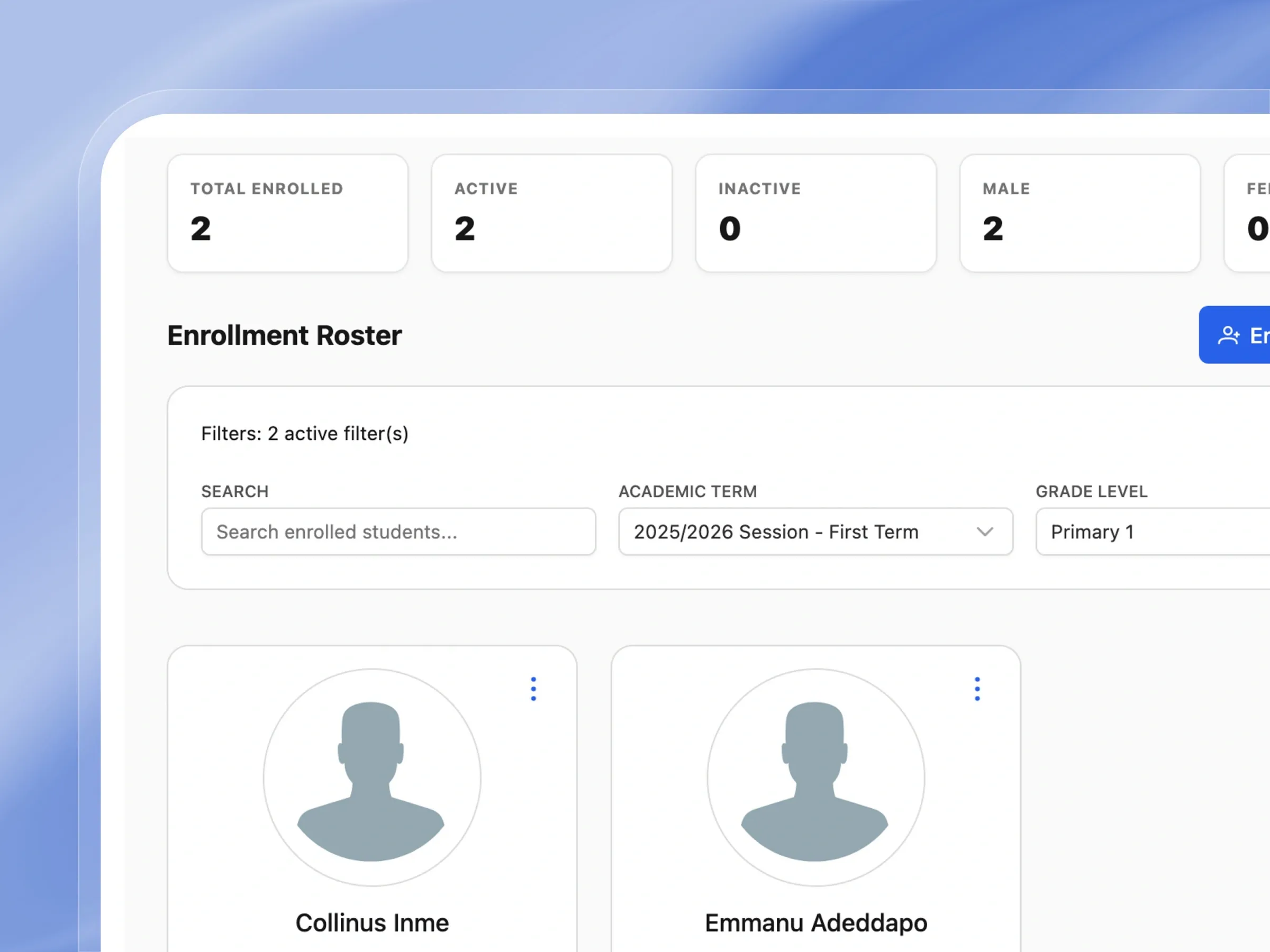Click the add-user icon on Enroll button
1270x952 pixels.
pos(1229,335)
